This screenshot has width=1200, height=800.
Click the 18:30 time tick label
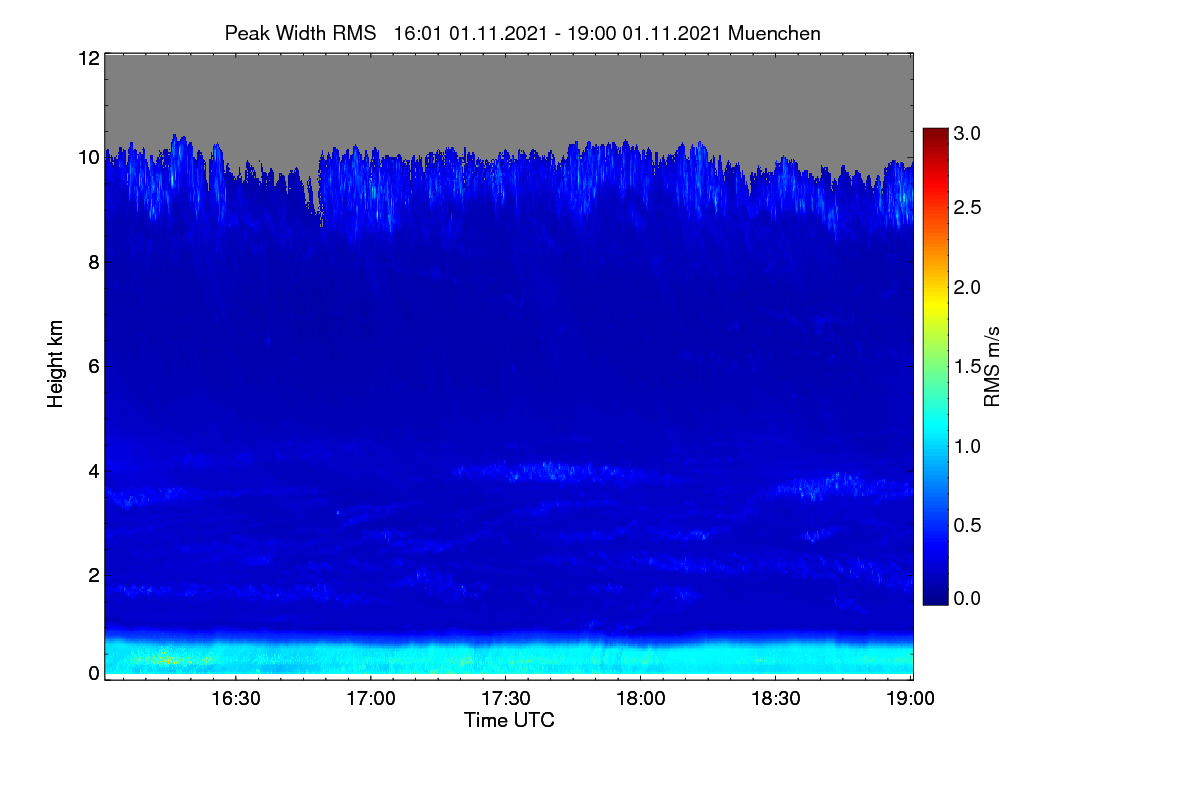coord(776,697)
